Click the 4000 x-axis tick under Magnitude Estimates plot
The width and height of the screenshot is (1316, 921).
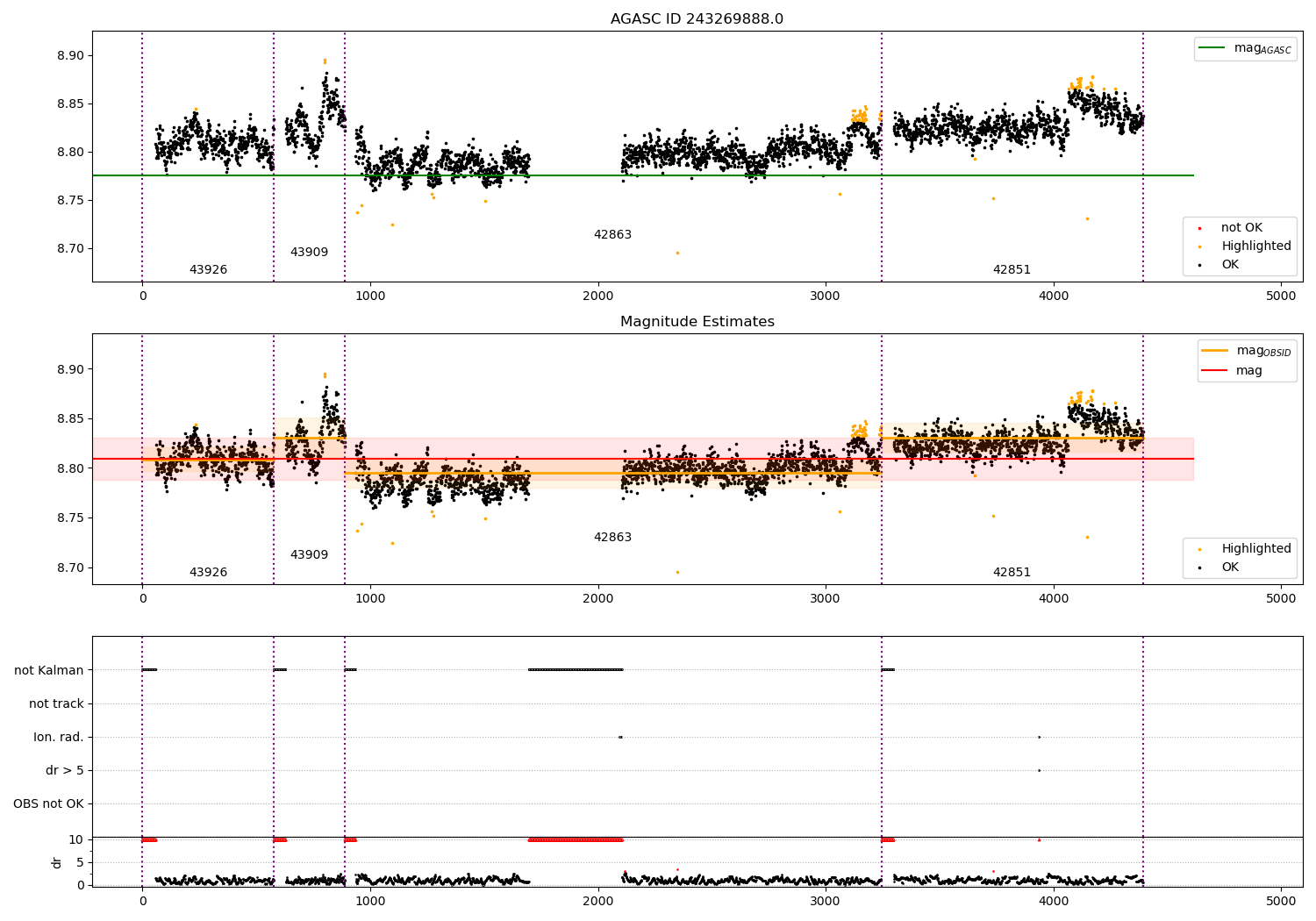[x=1054, y=599]
